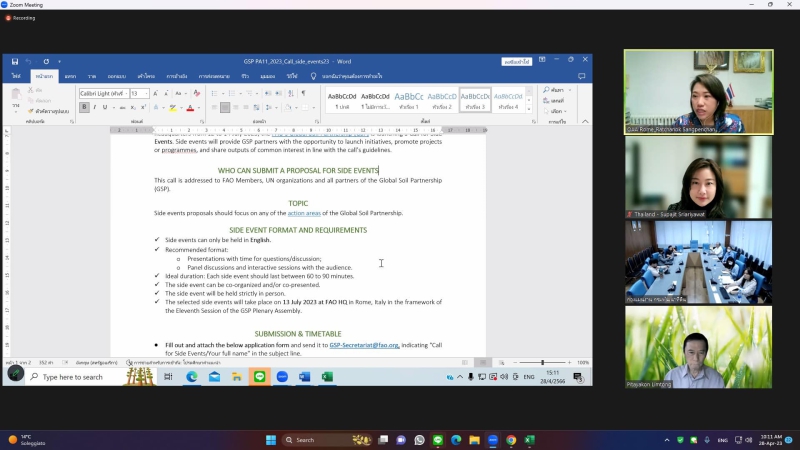Click the Redo/Repeat icon in Word's title bar
Viewport: 800px width, 450px height.
(46, 61)
